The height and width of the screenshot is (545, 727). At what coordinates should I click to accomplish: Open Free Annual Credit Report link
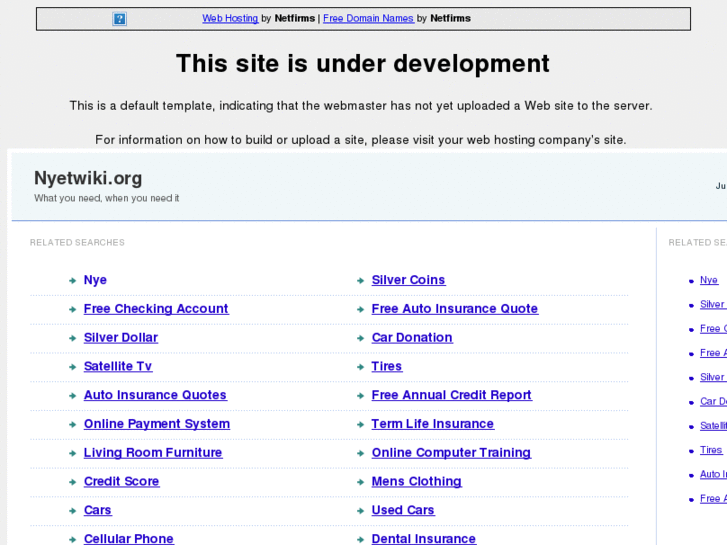(452, 395)
